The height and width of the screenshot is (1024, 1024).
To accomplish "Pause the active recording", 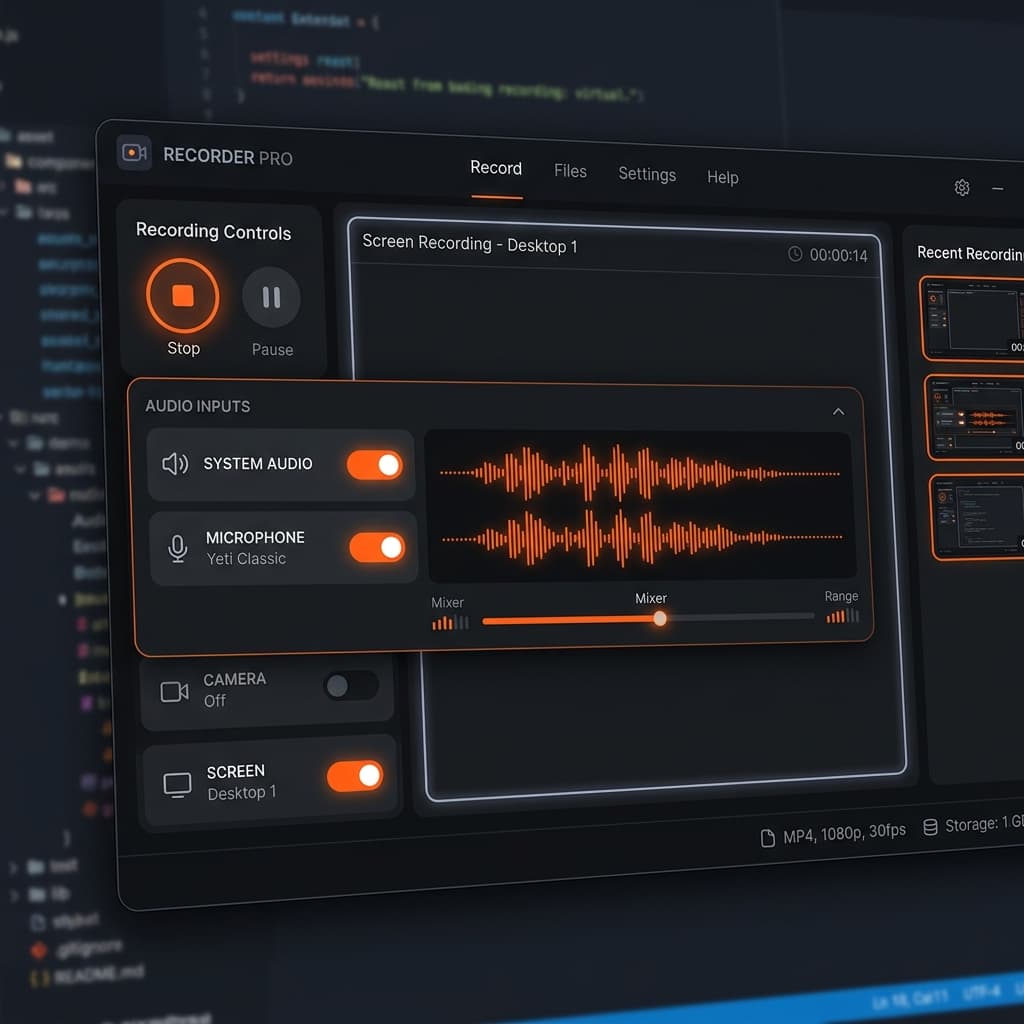I will tap(270, 297).
